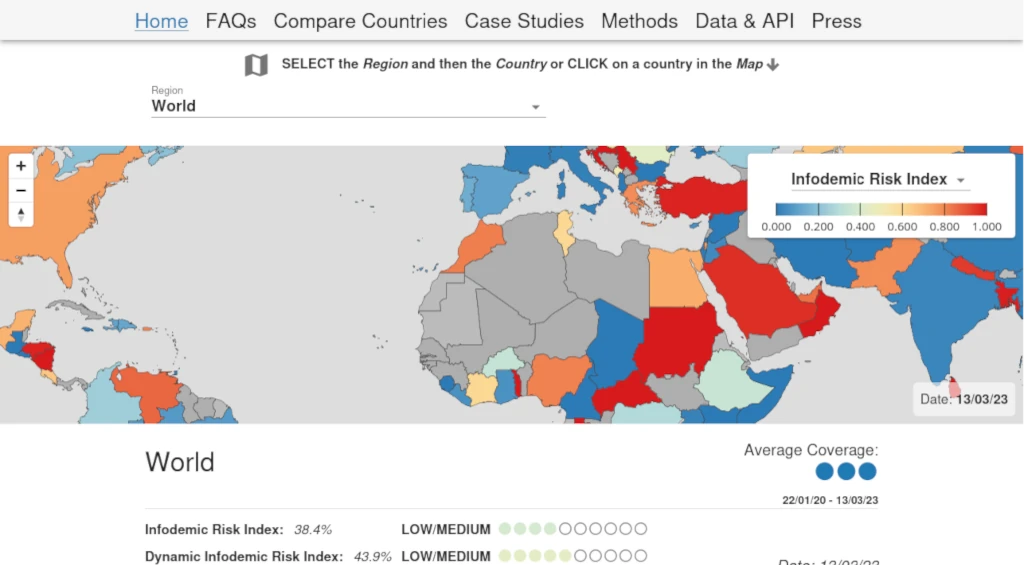Navigate to Compare Countries
Viewport: 1024px width, 565px height.
point(360,21)
